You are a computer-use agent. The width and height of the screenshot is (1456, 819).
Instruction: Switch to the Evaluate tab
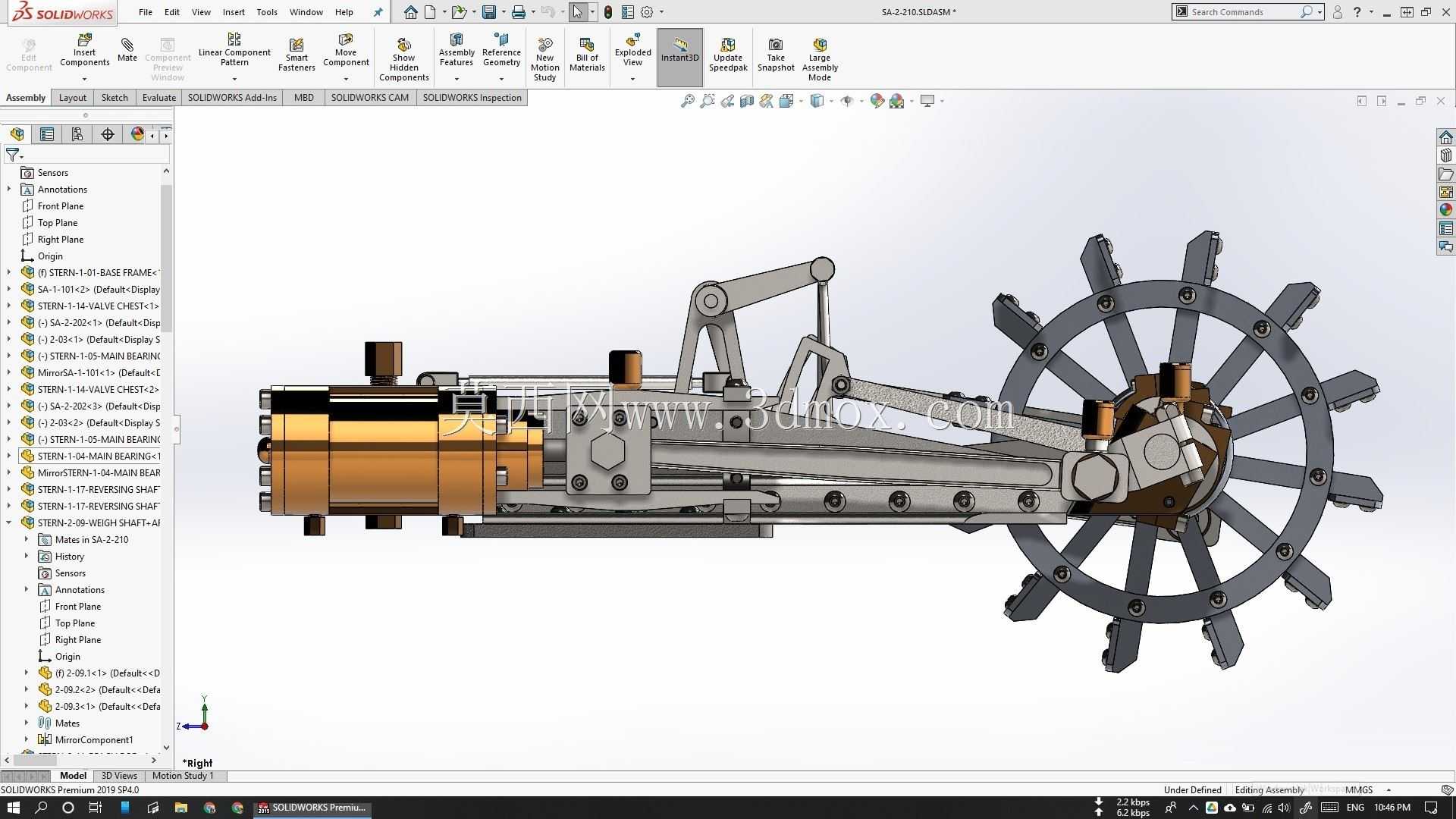pos(158,97)
